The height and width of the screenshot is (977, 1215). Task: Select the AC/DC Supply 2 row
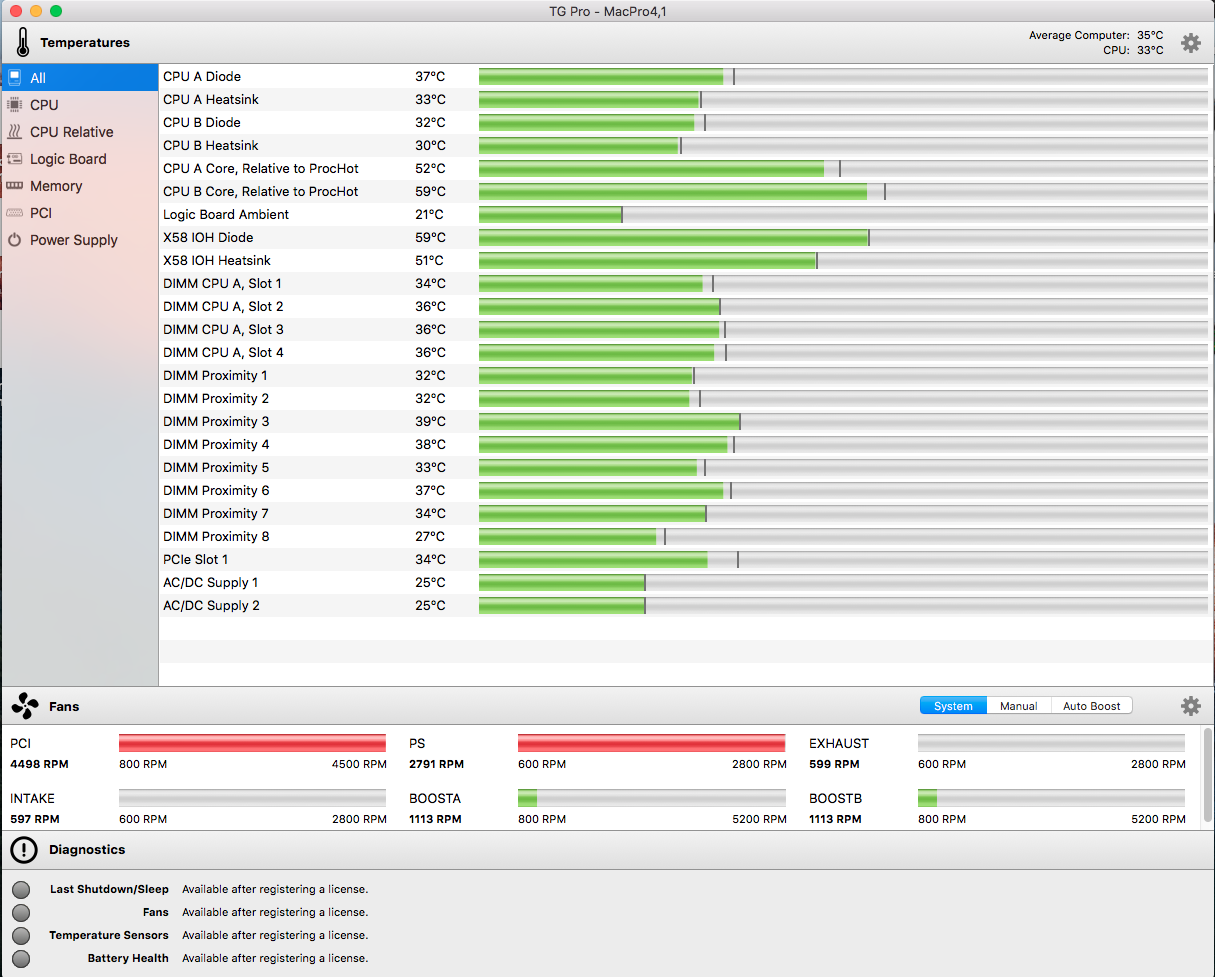[x=686, y=605]
